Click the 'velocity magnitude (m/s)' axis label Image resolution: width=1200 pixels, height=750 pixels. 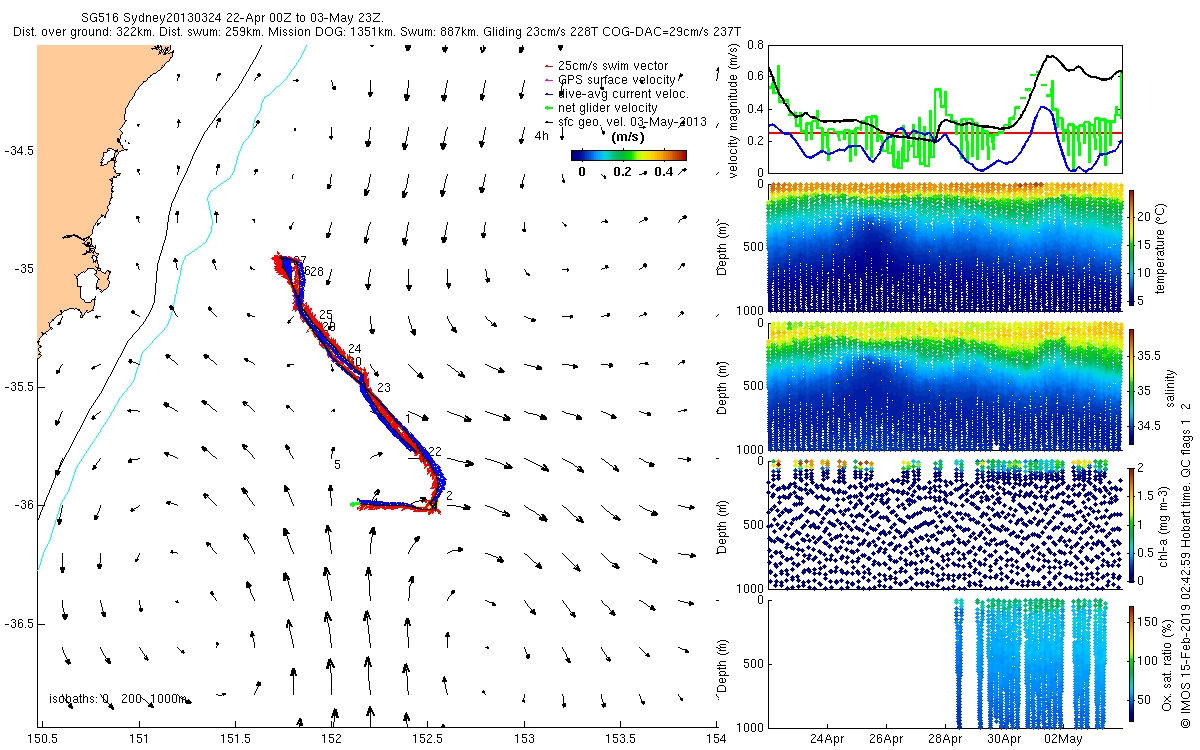tap(734, 112)
